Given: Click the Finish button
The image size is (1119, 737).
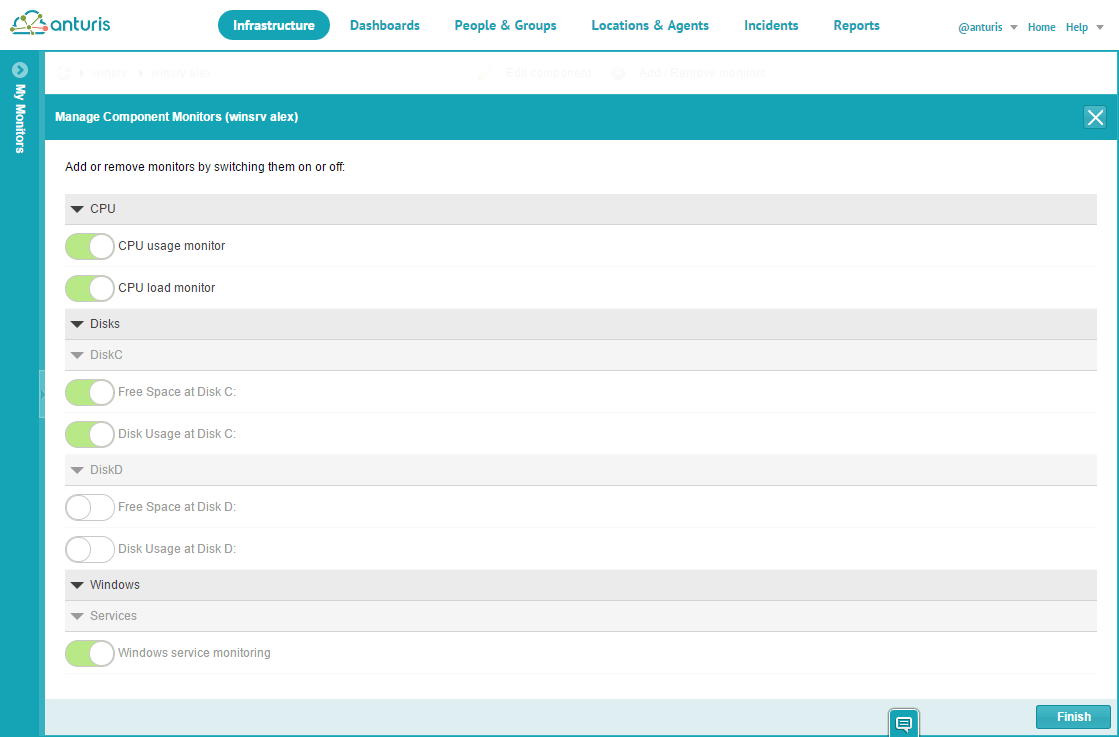Looking at the screenshot, I should 1073,717.
